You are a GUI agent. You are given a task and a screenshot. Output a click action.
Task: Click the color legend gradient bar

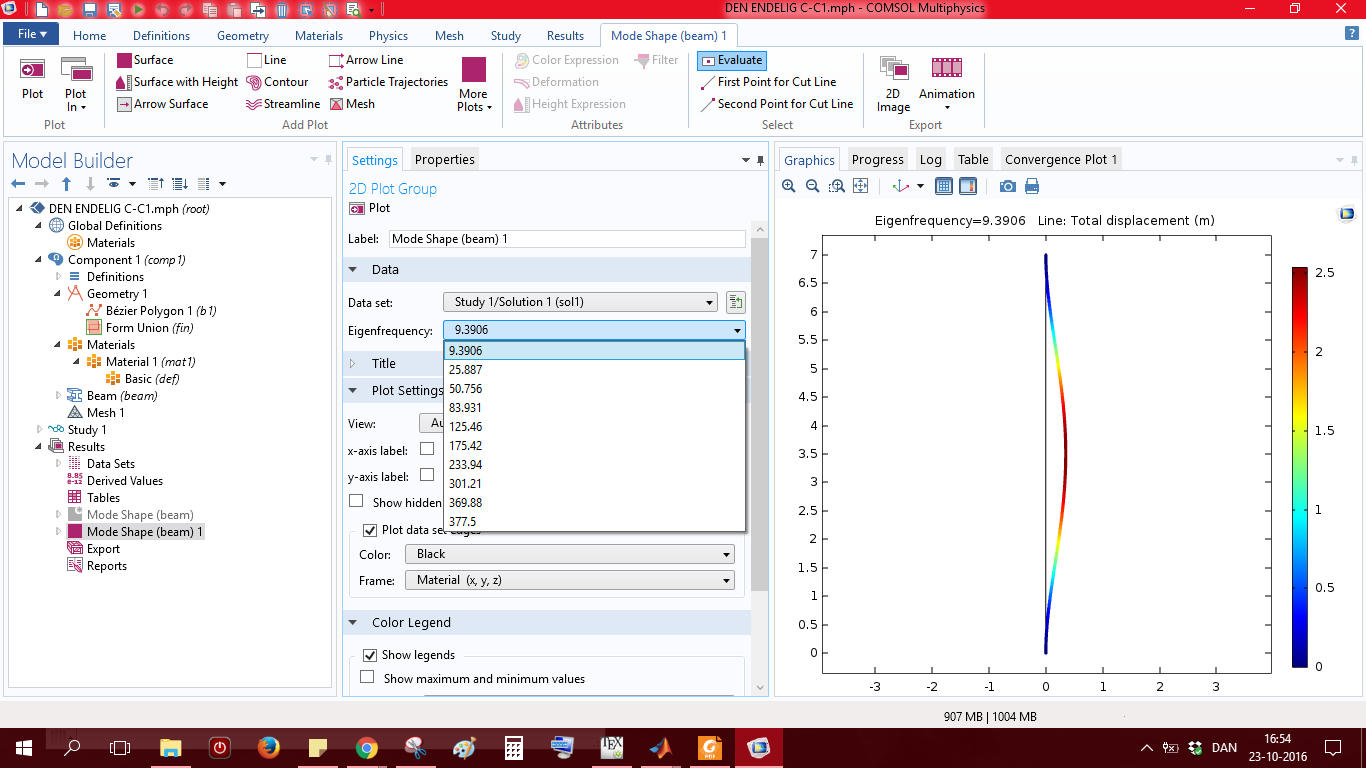(x=1299, y=466)
